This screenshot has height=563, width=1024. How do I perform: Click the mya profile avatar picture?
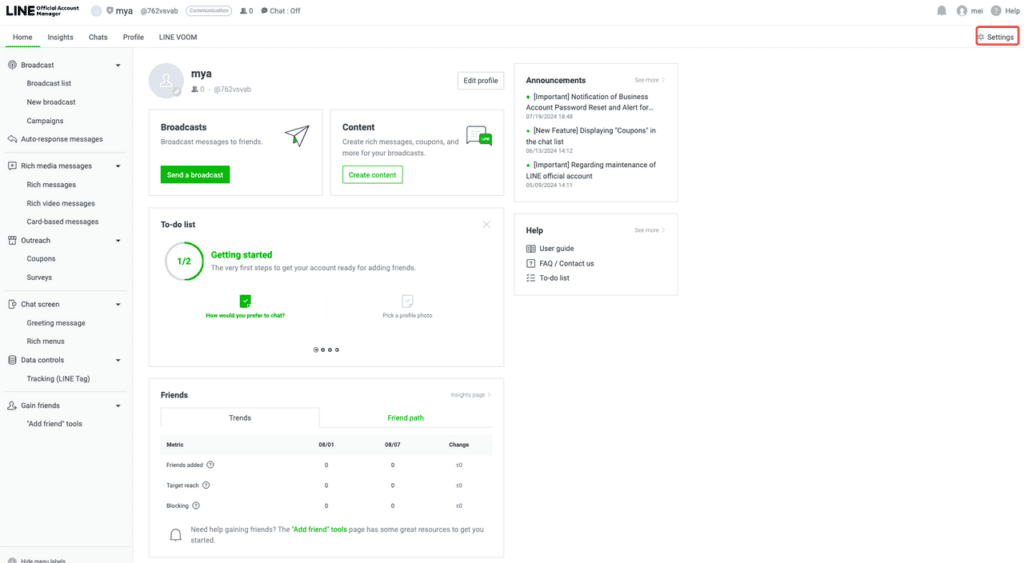[x=166, y=80]
